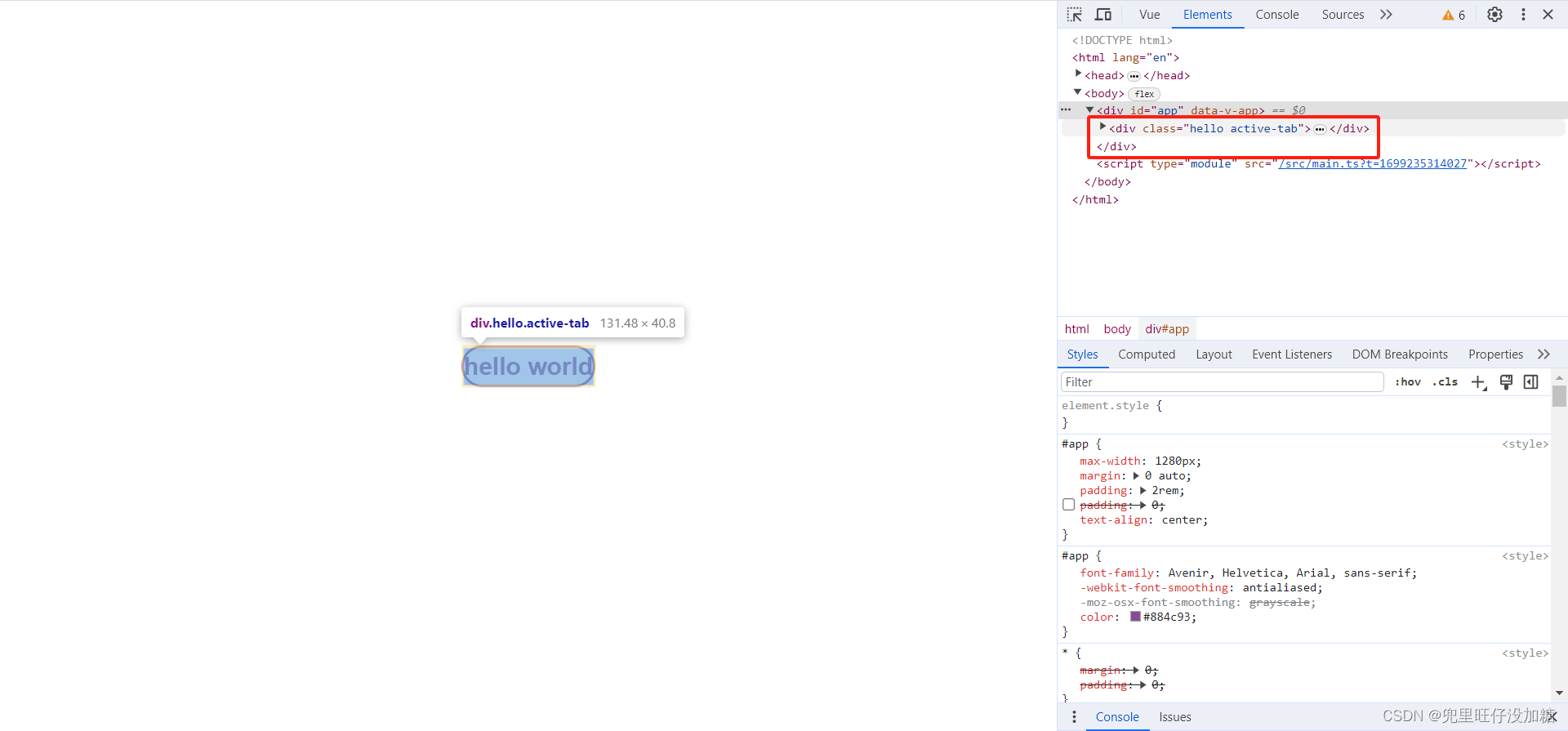Expand the struck-through #app padding 0 shorthand
This screenshot has width=1568, height=731.
click(x=1143, y=505)
